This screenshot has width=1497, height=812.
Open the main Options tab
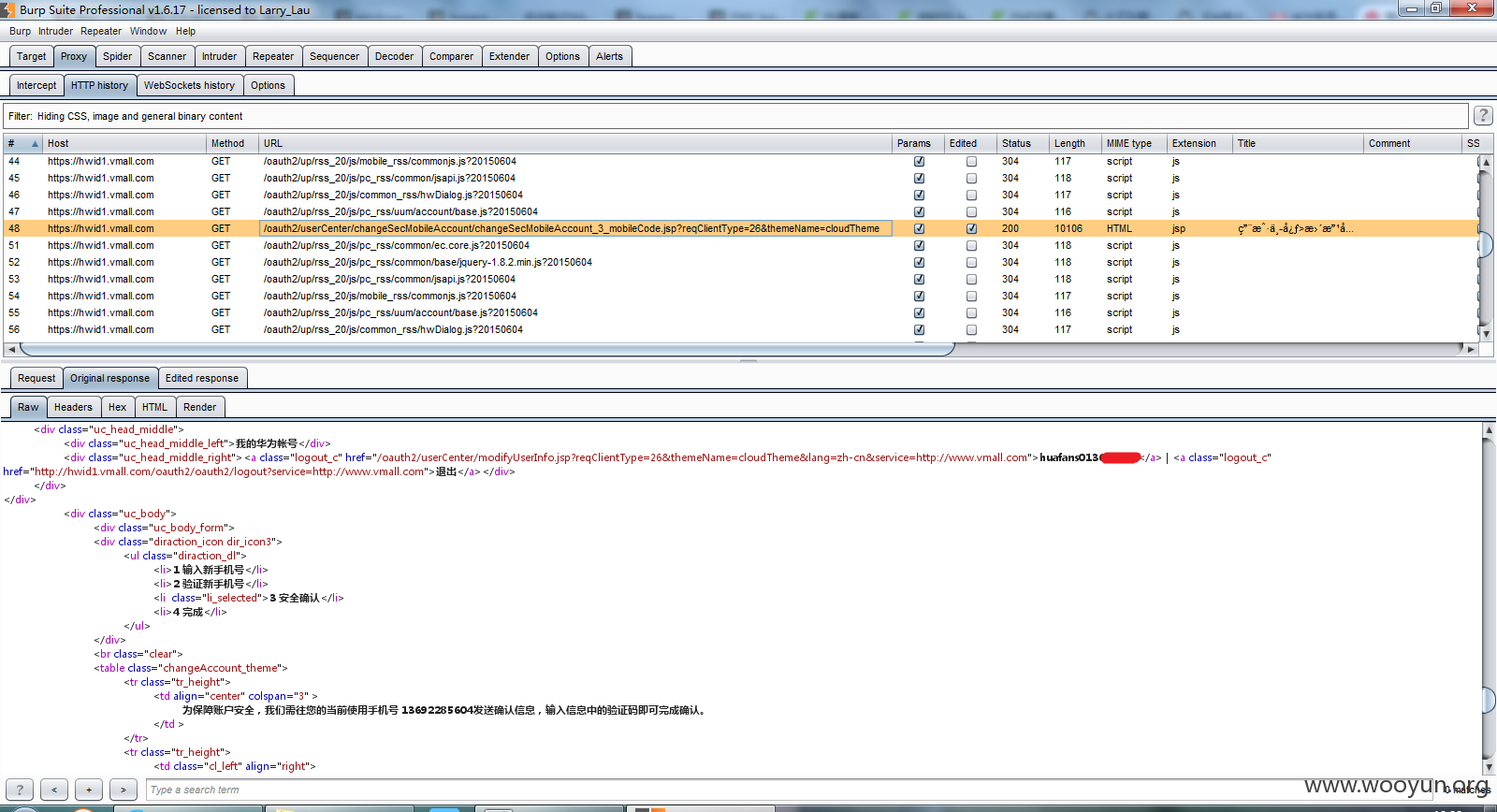[562, 56]
